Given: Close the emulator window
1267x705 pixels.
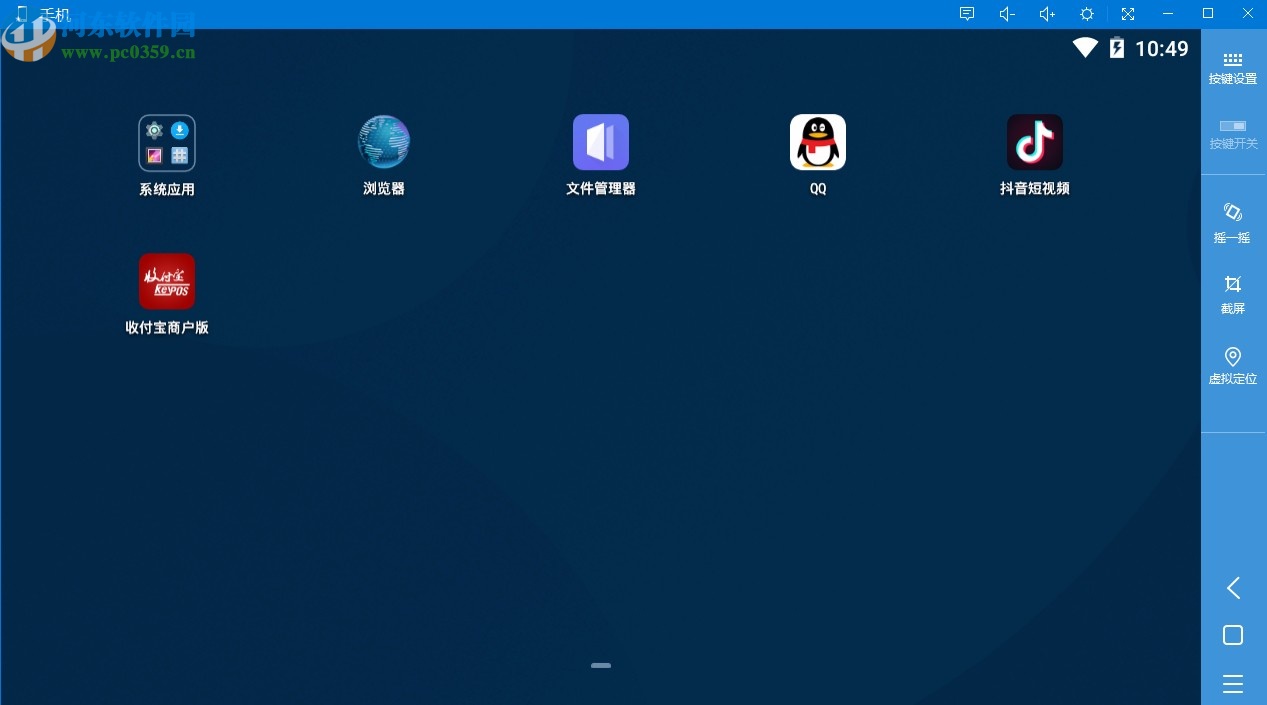Looking at the screenshot, I should [1248, 14].
